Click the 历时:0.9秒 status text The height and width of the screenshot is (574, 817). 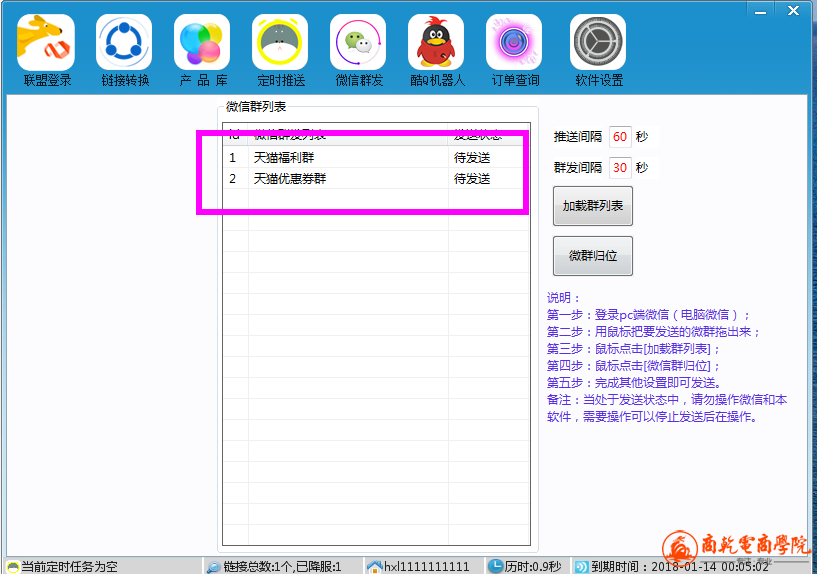(x=533, y=567)
